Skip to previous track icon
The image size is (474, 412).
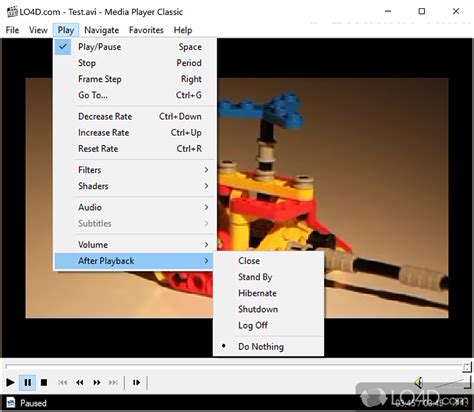click(x=62, y=382)
